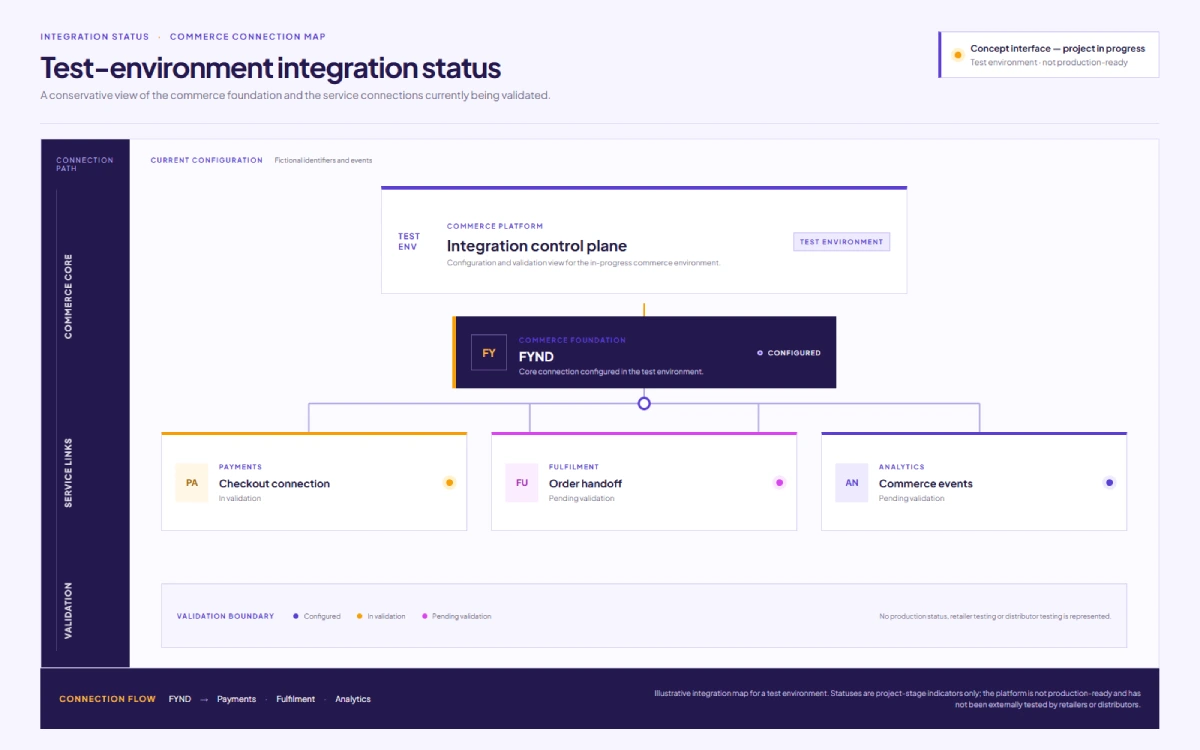Click Fulfilment in the connection flow bar
1200x750 pixels.
click(296, 699)
